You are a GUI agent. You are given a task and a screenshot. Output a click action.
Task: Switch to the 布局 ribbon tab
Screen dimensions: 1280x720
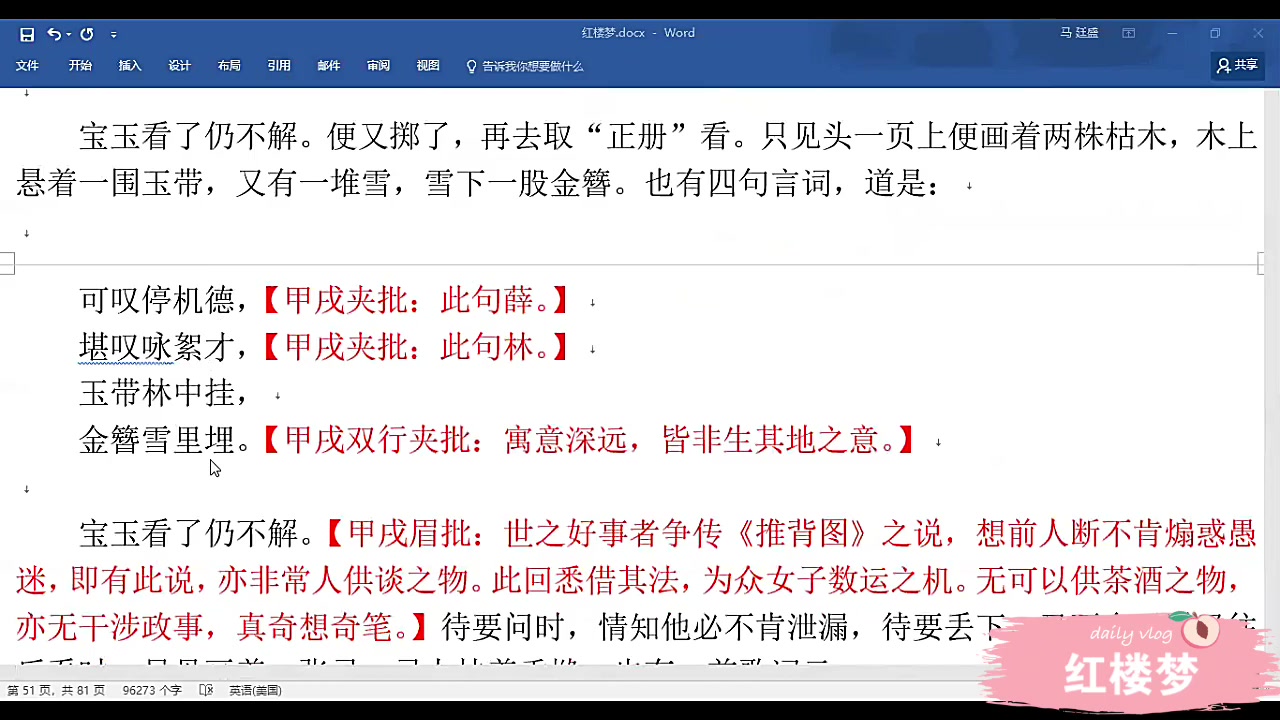pos(229,66)
